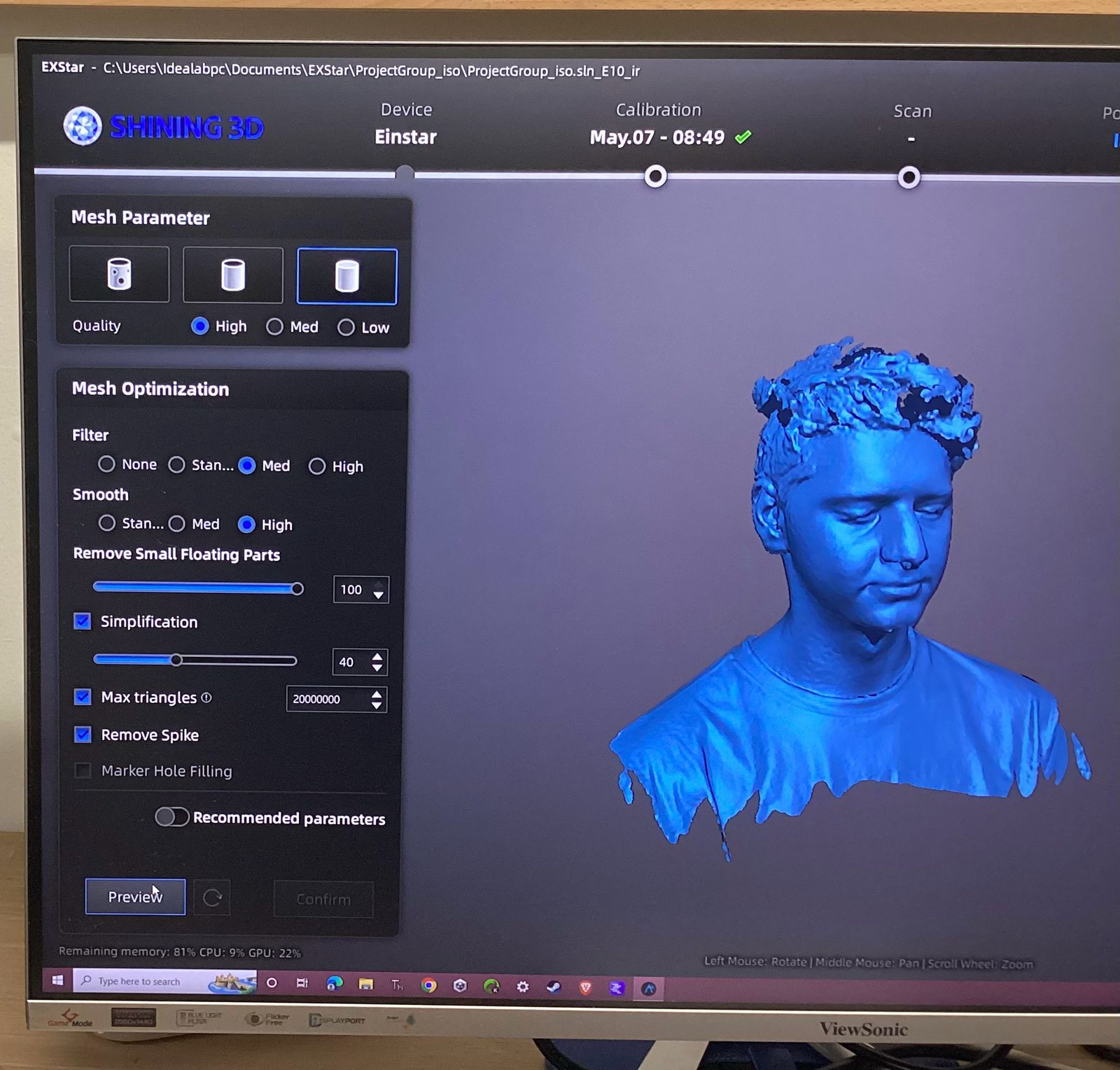The width and height of the screenshot is (1120, 1070).
Task: Uncheck the Remove Spike option
Action: coord(83,735)
